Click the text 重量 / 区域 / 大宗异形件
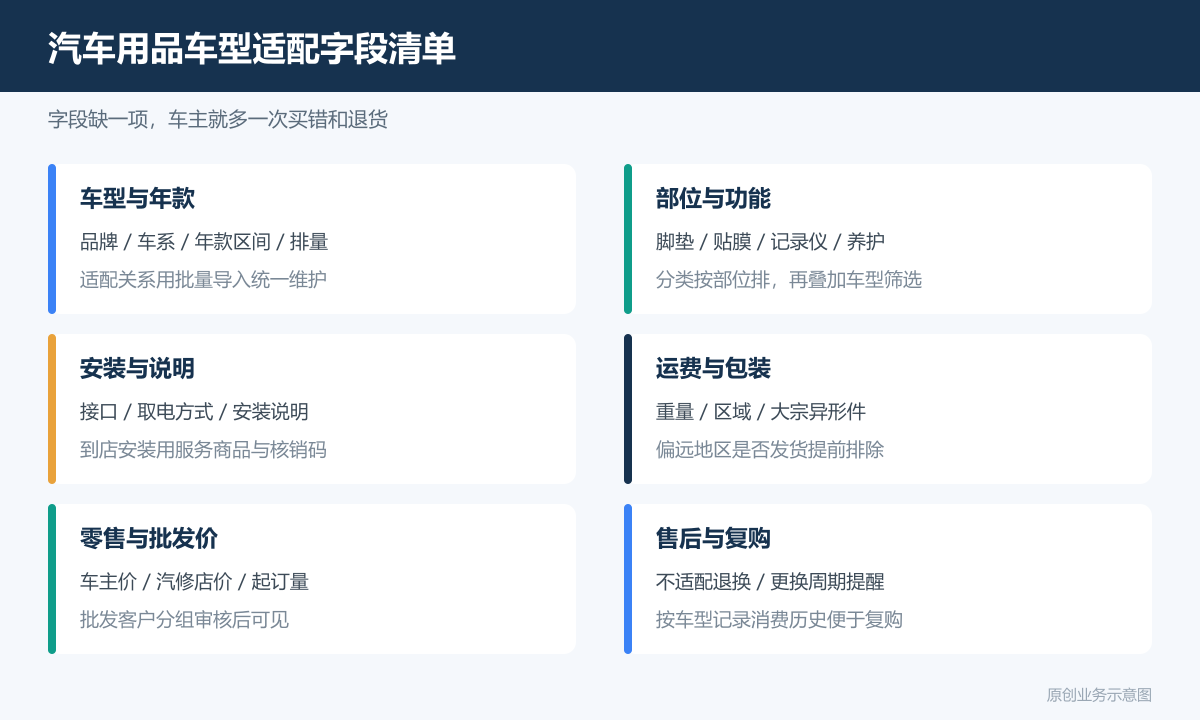The height and width of the screenshot is (720, 1200). 761,412
